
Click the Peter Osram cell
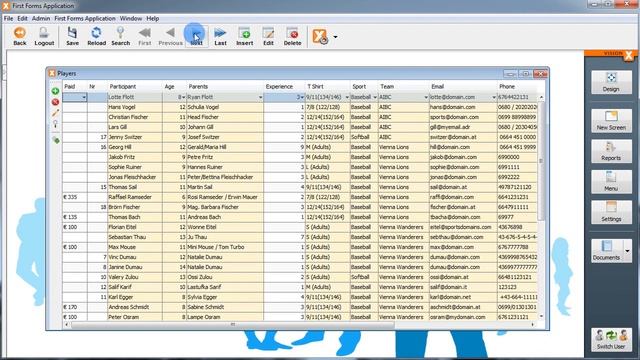[135, 317]
